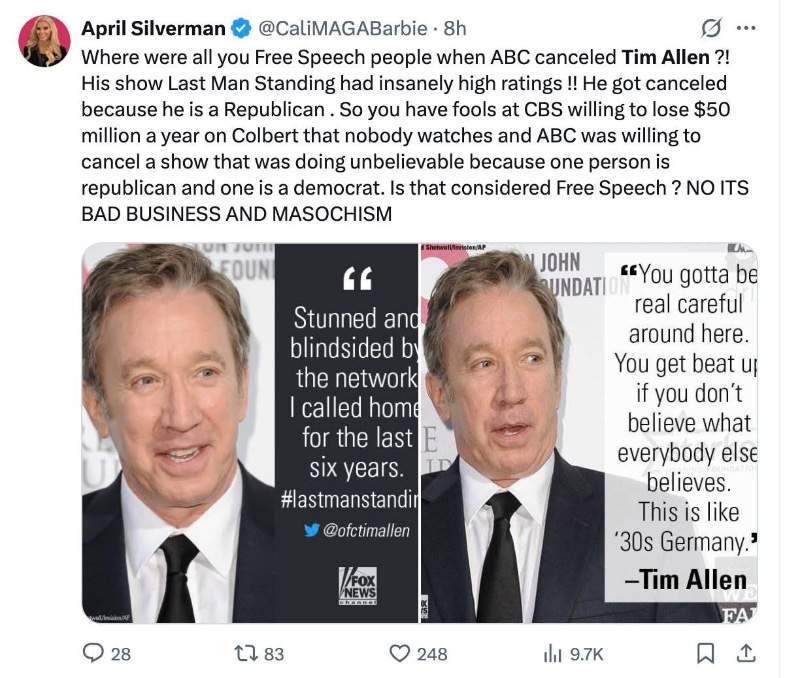The height and width of the screenshot is (678, 800).
Task: Click the April Silverman display name
Action: point(154,28)
